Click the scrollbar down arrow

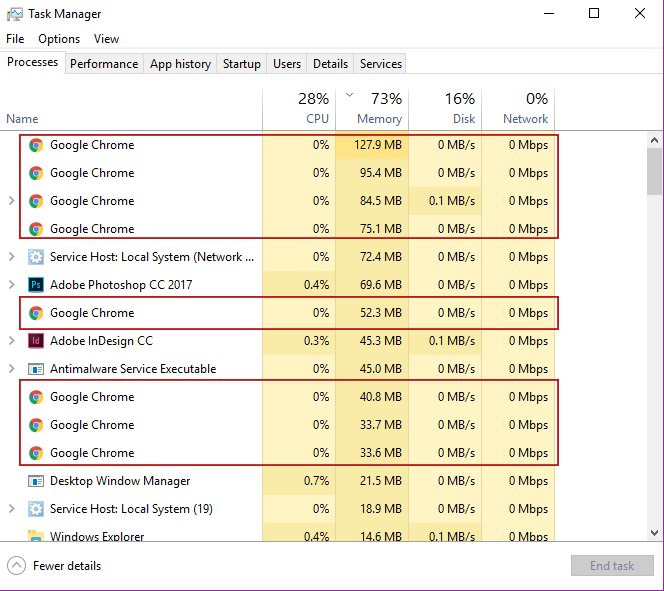point(654,533)
